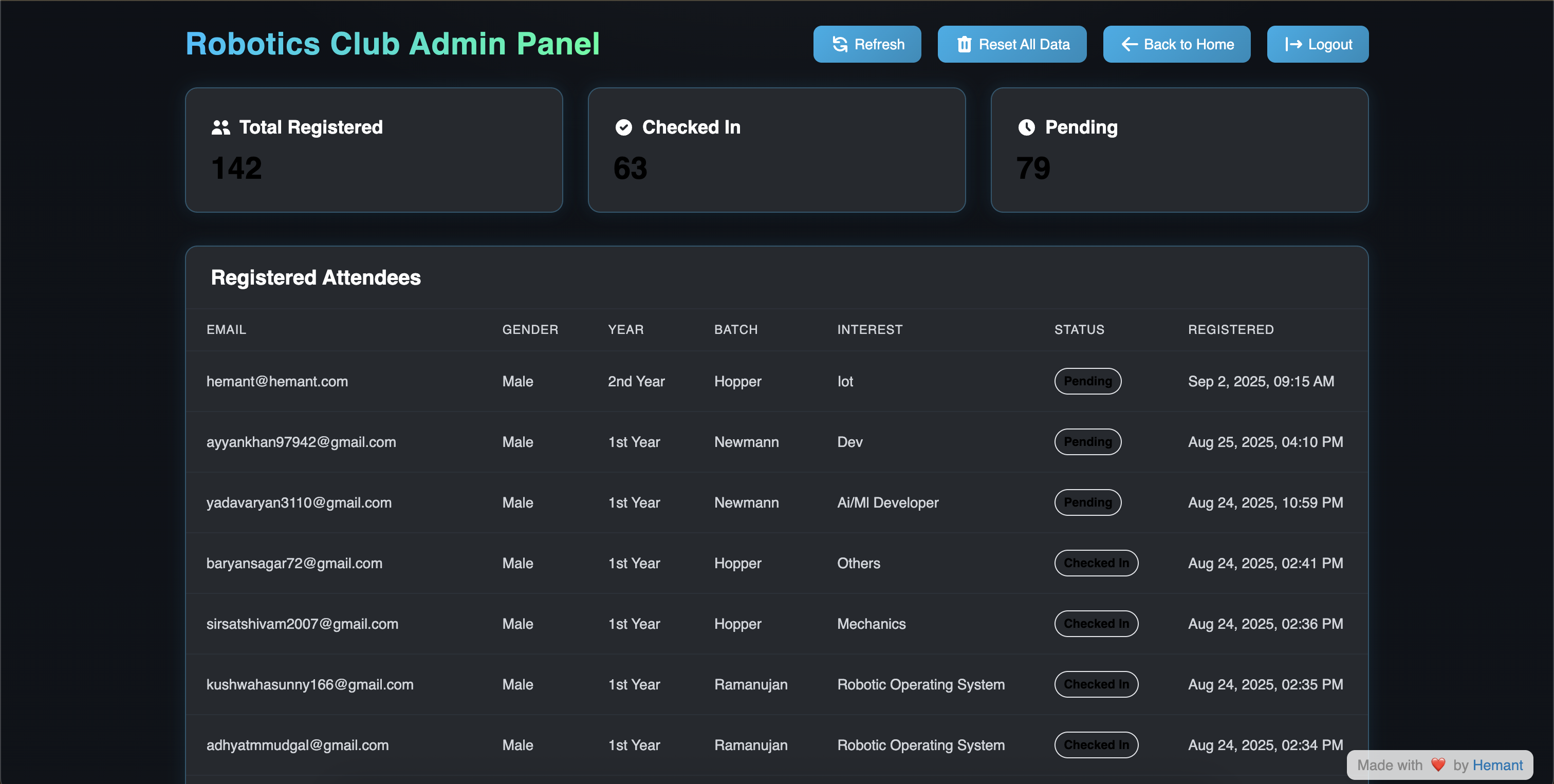Click the Robotics Club Admin Panel title
This screenshot has height=784, width=1554.
(x=392, y=44)
